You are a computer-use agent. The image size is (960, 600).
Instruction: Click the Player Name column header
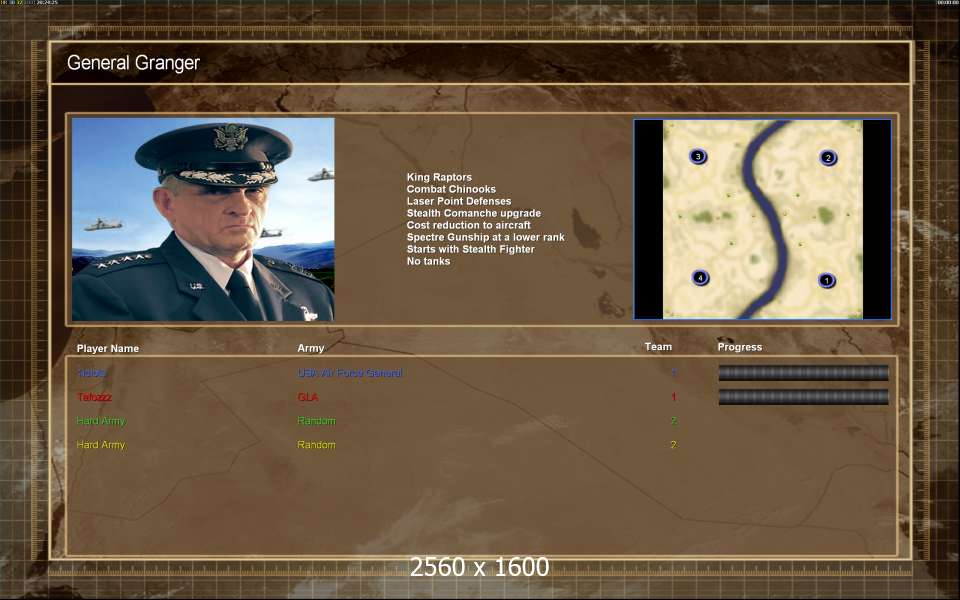coord(108,348)
